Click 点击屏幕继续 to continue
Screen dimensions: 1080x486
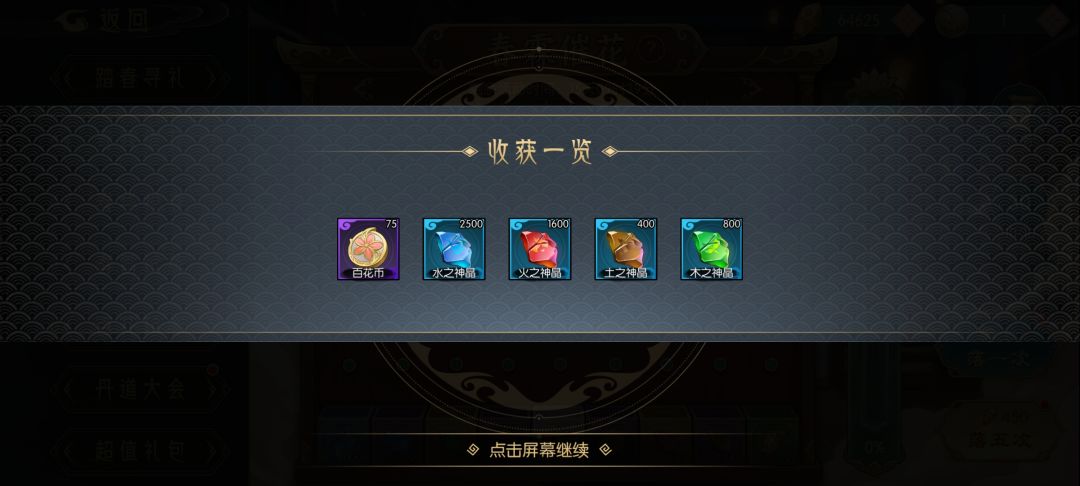pos(539,451)
